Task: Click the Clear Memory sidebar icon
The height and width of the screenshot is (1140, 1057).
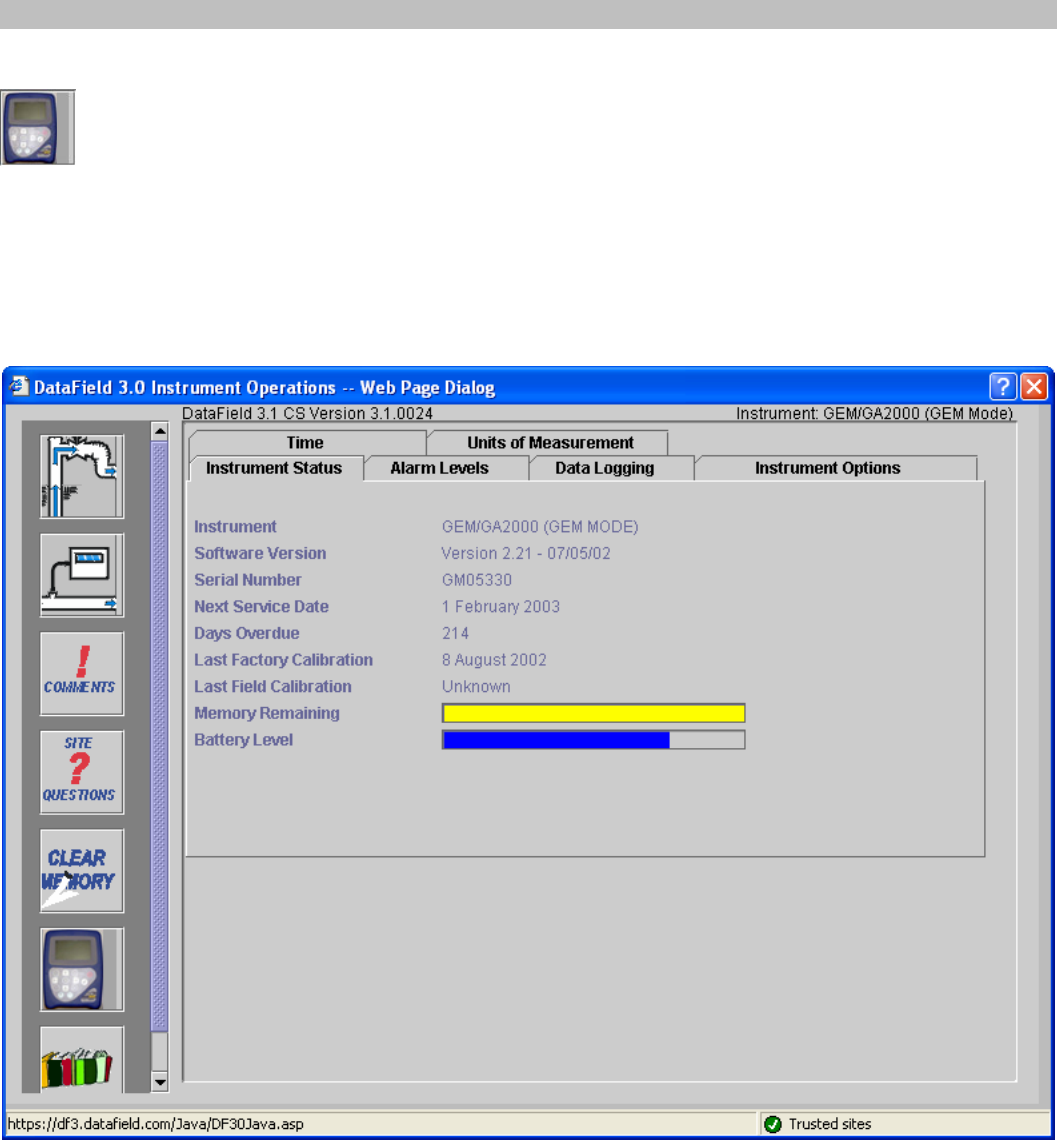Action: click(x=81, y=871)
